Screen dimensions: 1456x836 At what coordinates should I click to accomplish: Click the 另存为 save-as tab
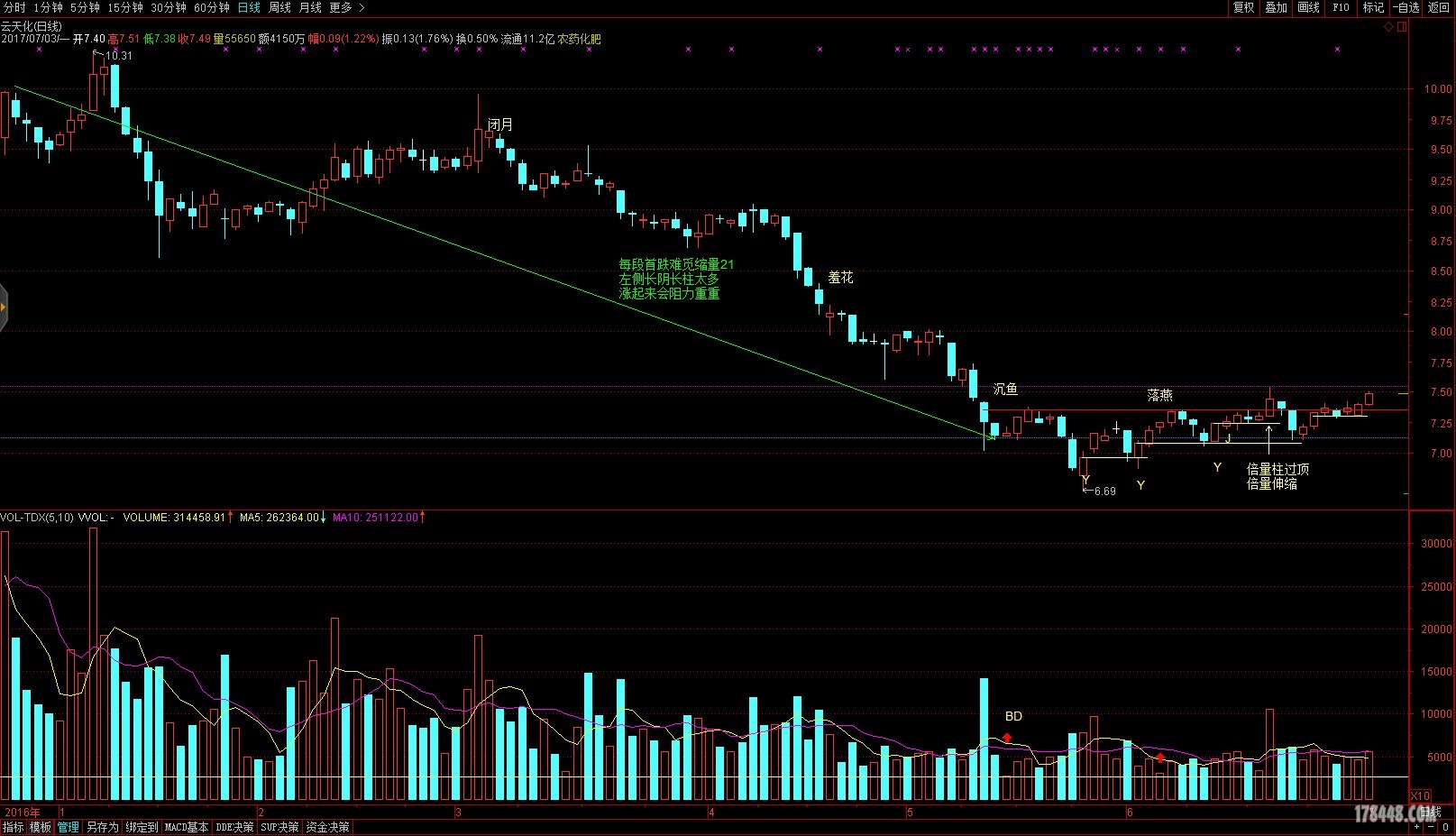102,827
